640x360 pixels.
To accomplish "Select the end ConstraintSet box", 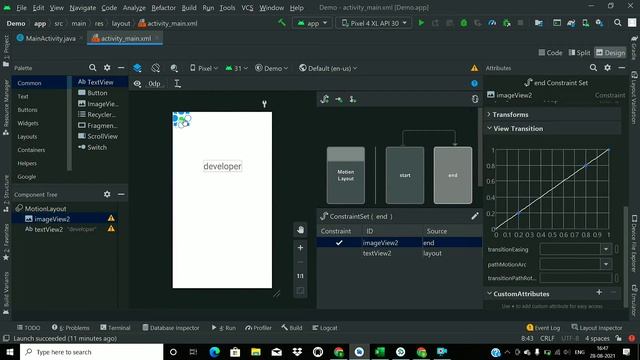I will (453, 175).
